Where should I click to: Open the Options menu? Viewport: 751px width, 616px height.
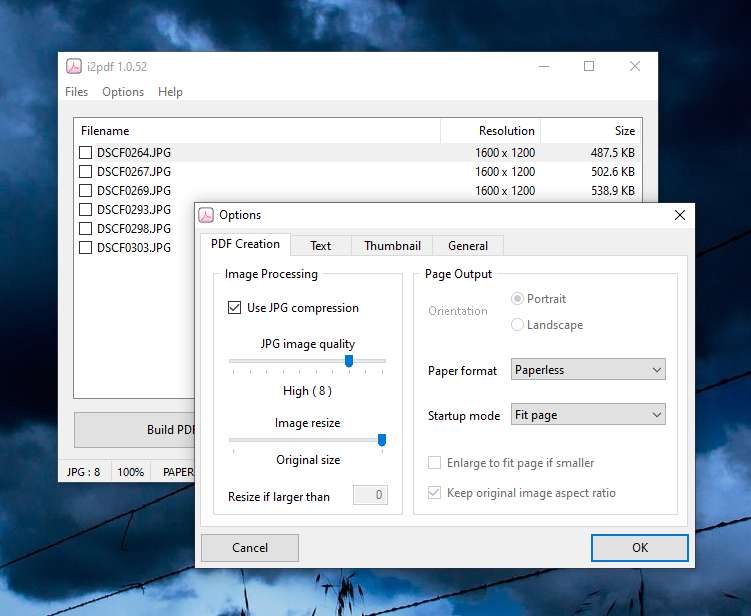coord(123,91)
